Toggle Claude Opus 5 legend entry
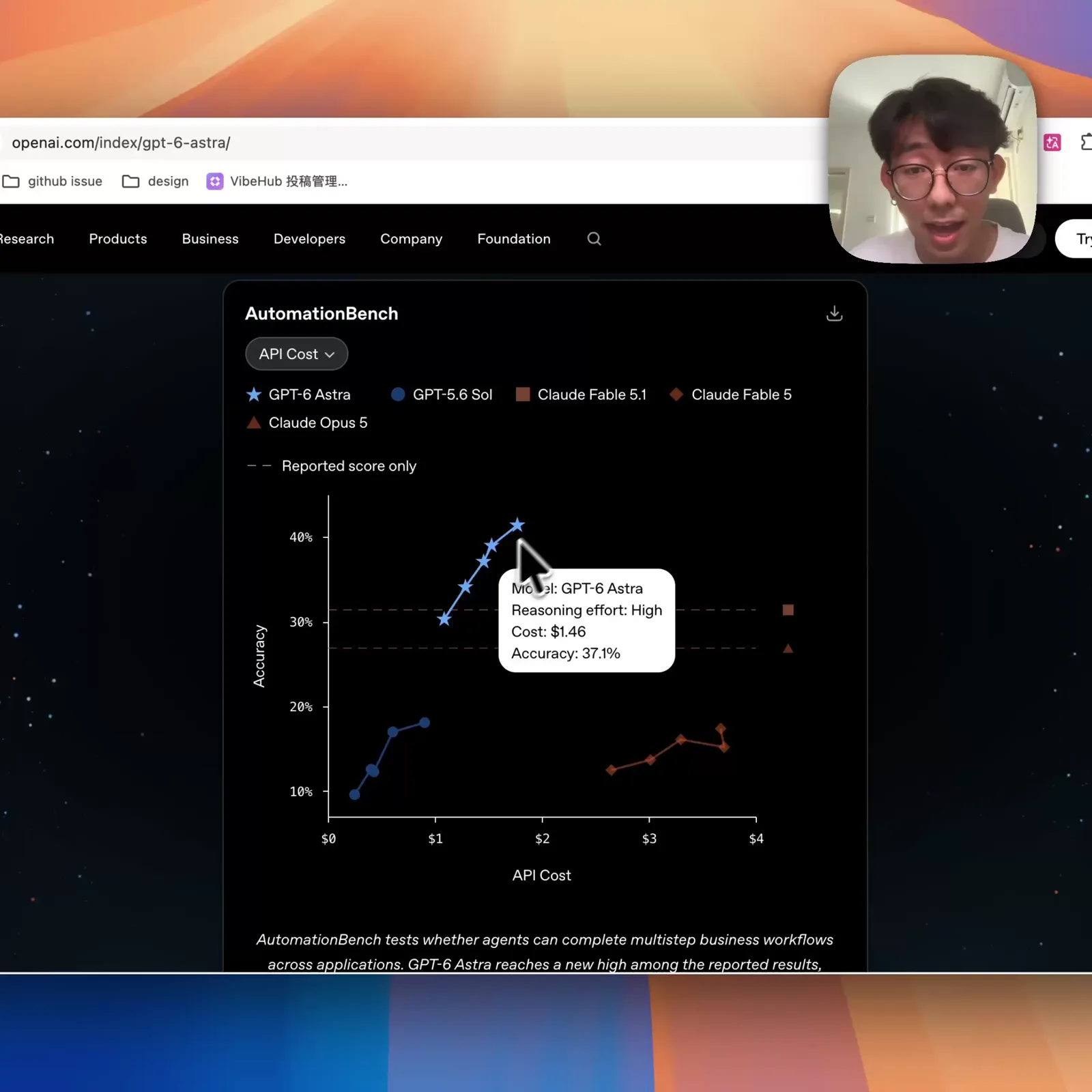The height and width of the screenshot is (1092, 1092). [306, 422]
